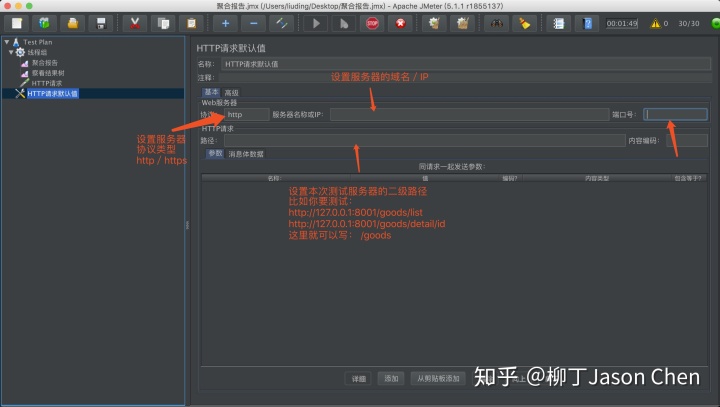Click the yellow warning log icon
Viewport: 720px width, 407px height.
655,23
